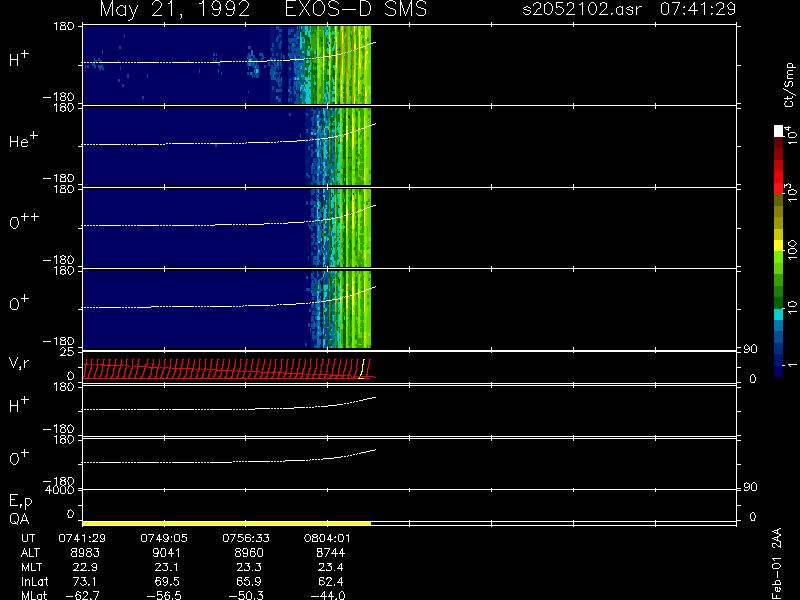The image size is (800, 600).
Task: Click inside the He+ spectrogram panel
Action: (x=227, y=146)
